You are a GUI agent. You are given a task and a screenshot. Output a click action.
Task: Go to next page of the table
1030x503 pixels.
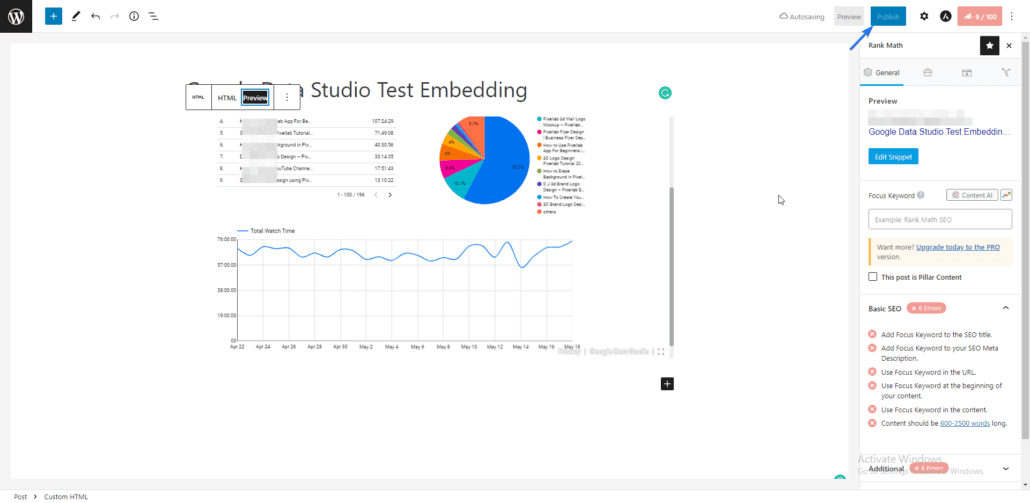(x=390, y=195)
